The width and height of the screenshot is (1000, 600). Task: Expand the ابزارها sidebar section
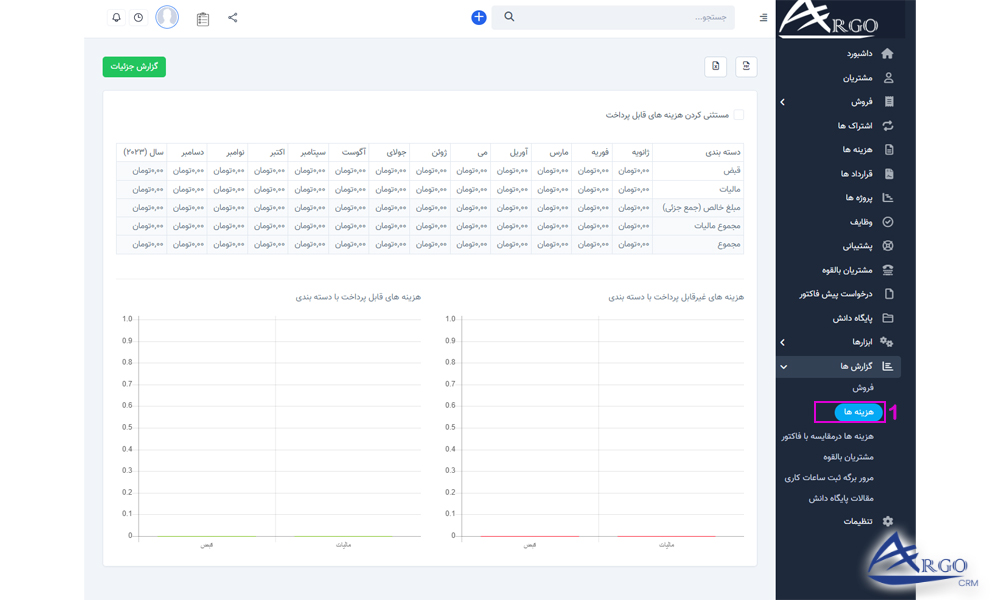(x=783, y=342)
